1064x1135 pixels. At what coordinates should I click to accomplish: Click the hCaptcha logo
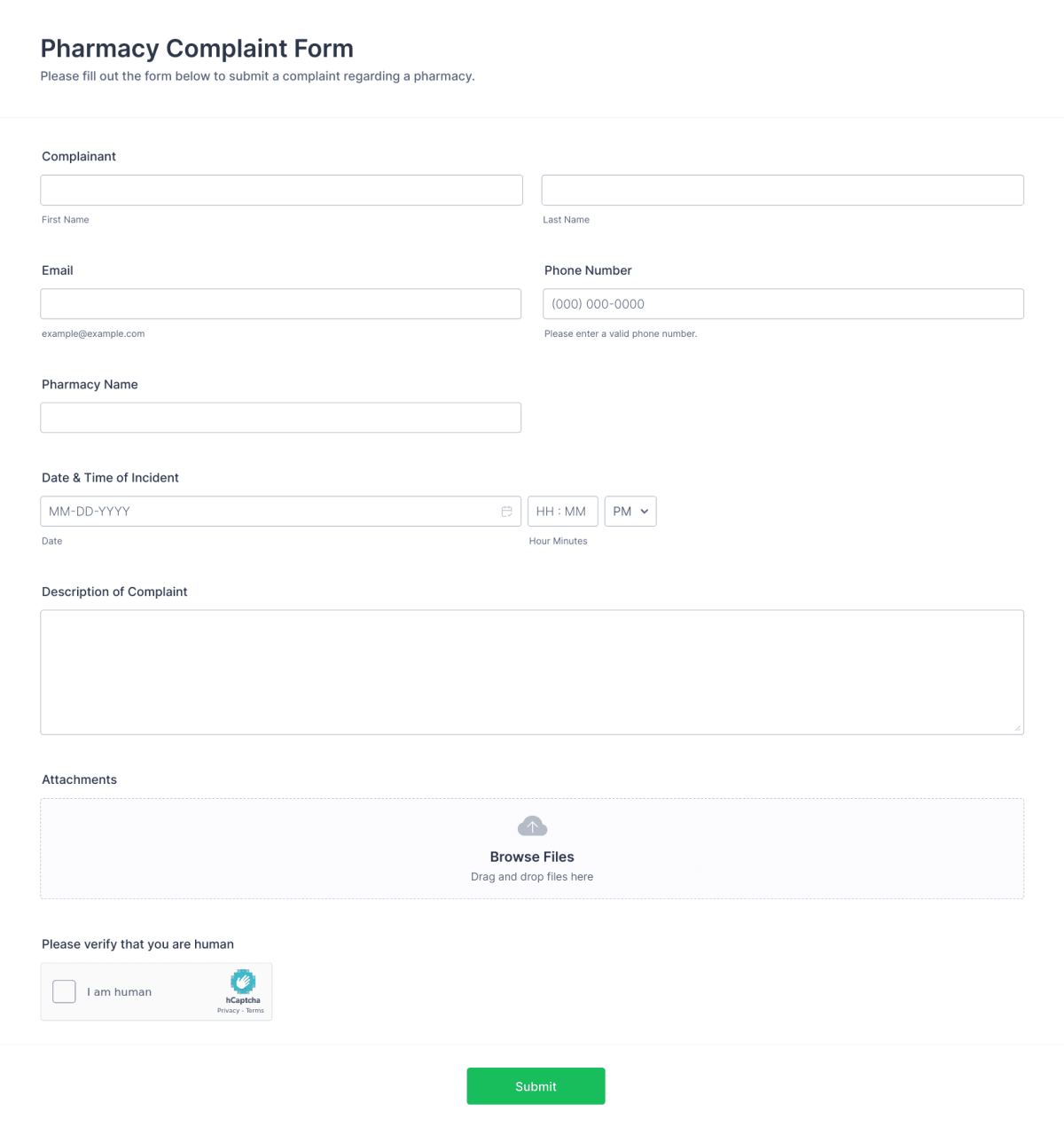point(243,982)
